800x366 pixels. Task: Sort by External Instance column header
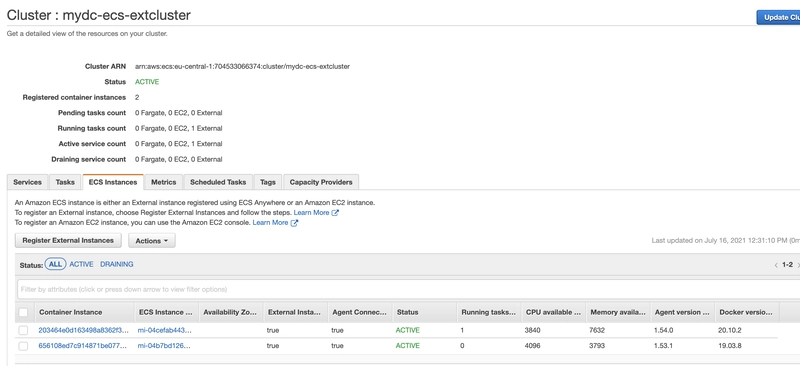click(294, 312)
